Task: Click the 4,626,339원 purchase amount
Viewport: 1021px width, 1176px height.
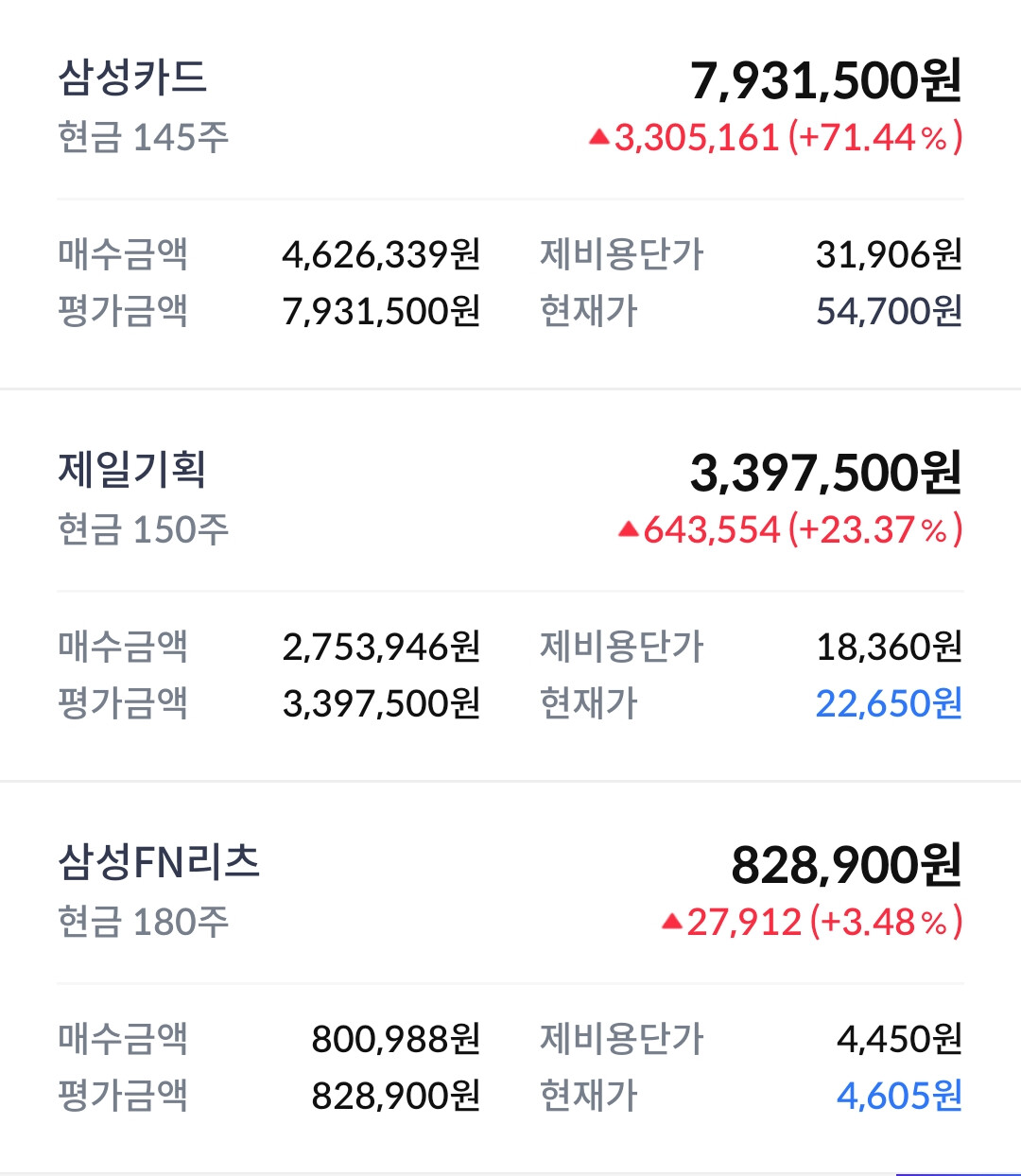Action: point(381,254)
